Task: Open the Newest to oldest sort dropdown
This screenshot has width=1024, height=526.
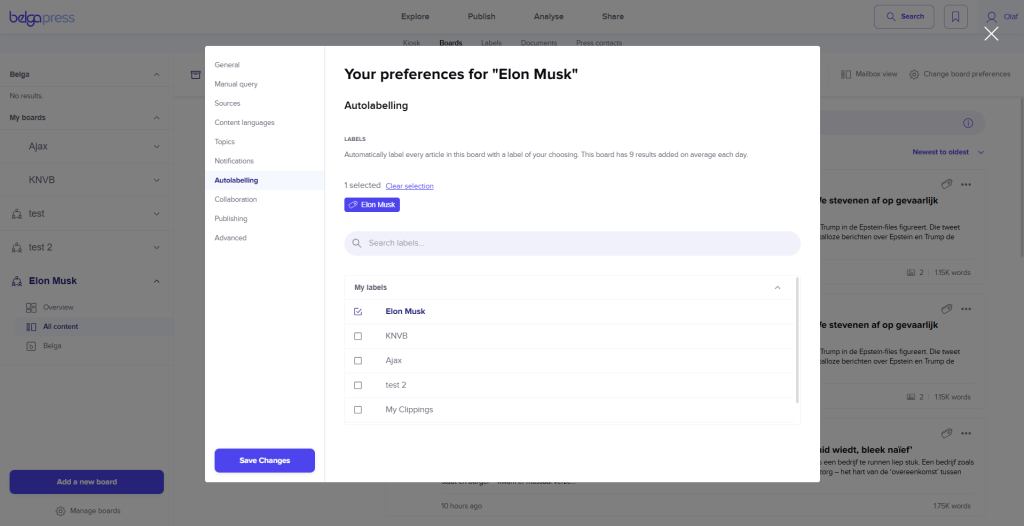Action: click(948, 152)
